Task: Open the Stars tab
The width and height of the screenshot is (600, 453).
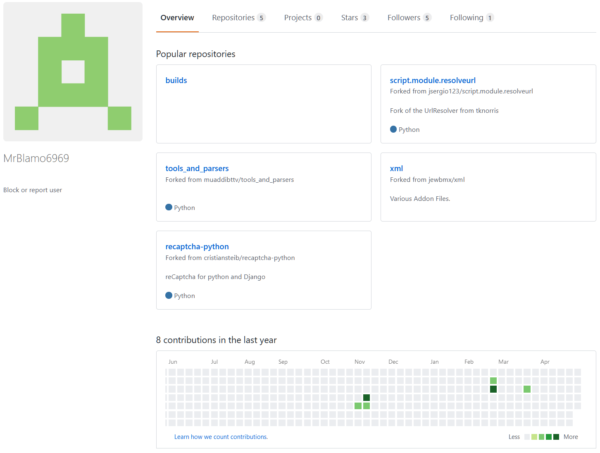Action: 355,18
